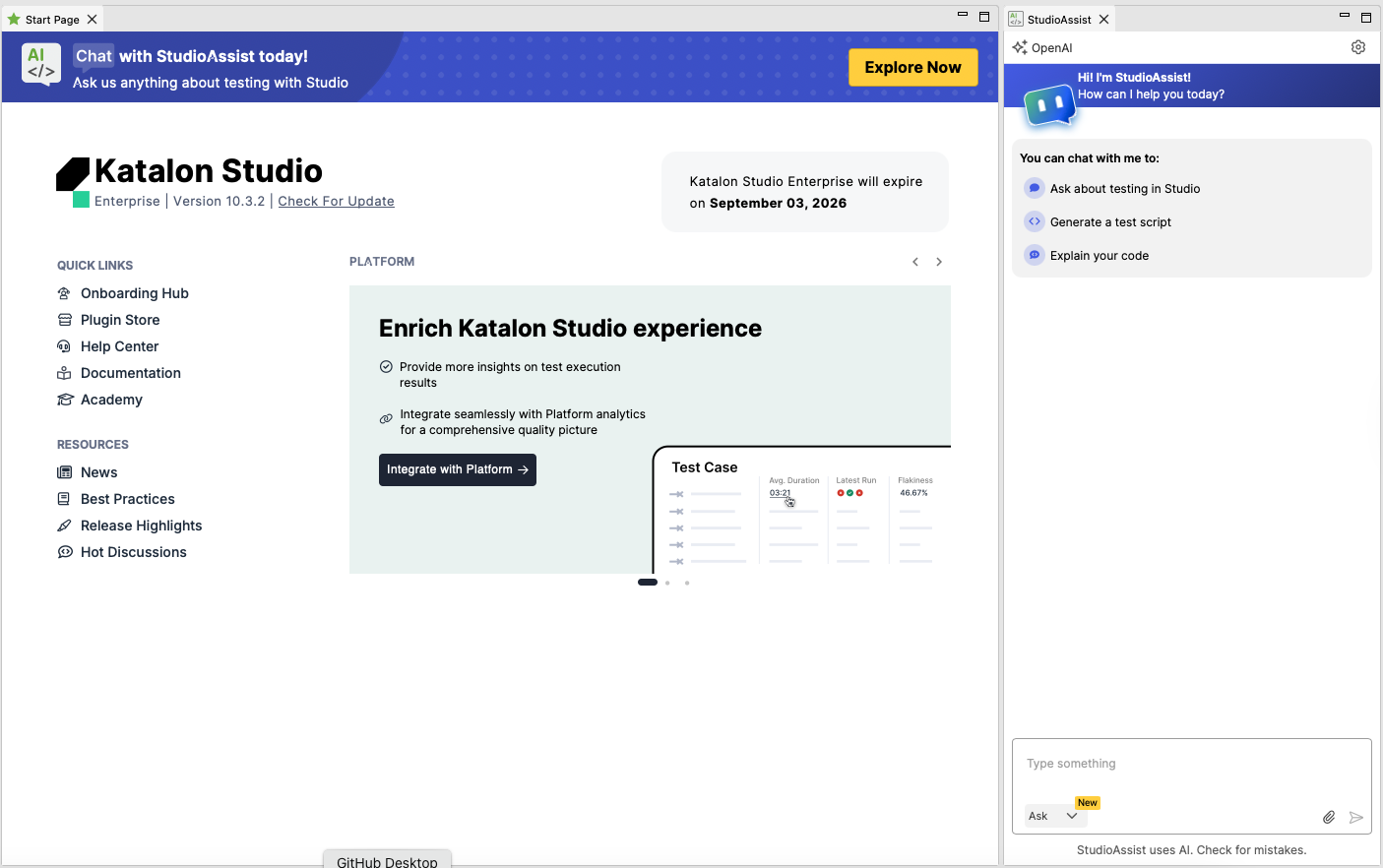Show previous platform slide
The image size is (1383, 868).
(x=915, y=262)
